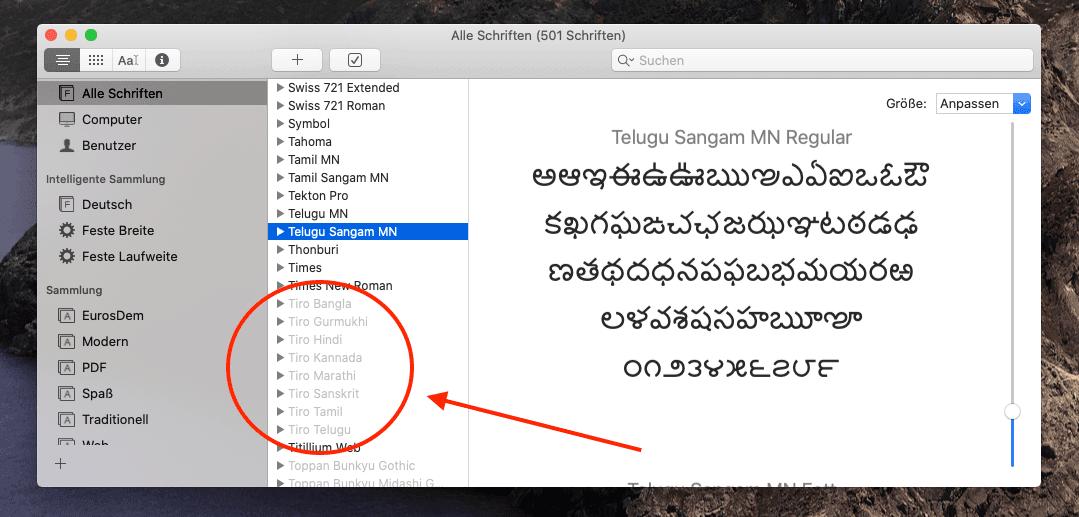
Task: Expand the Tahoma font family
Action: pos(280,142)
